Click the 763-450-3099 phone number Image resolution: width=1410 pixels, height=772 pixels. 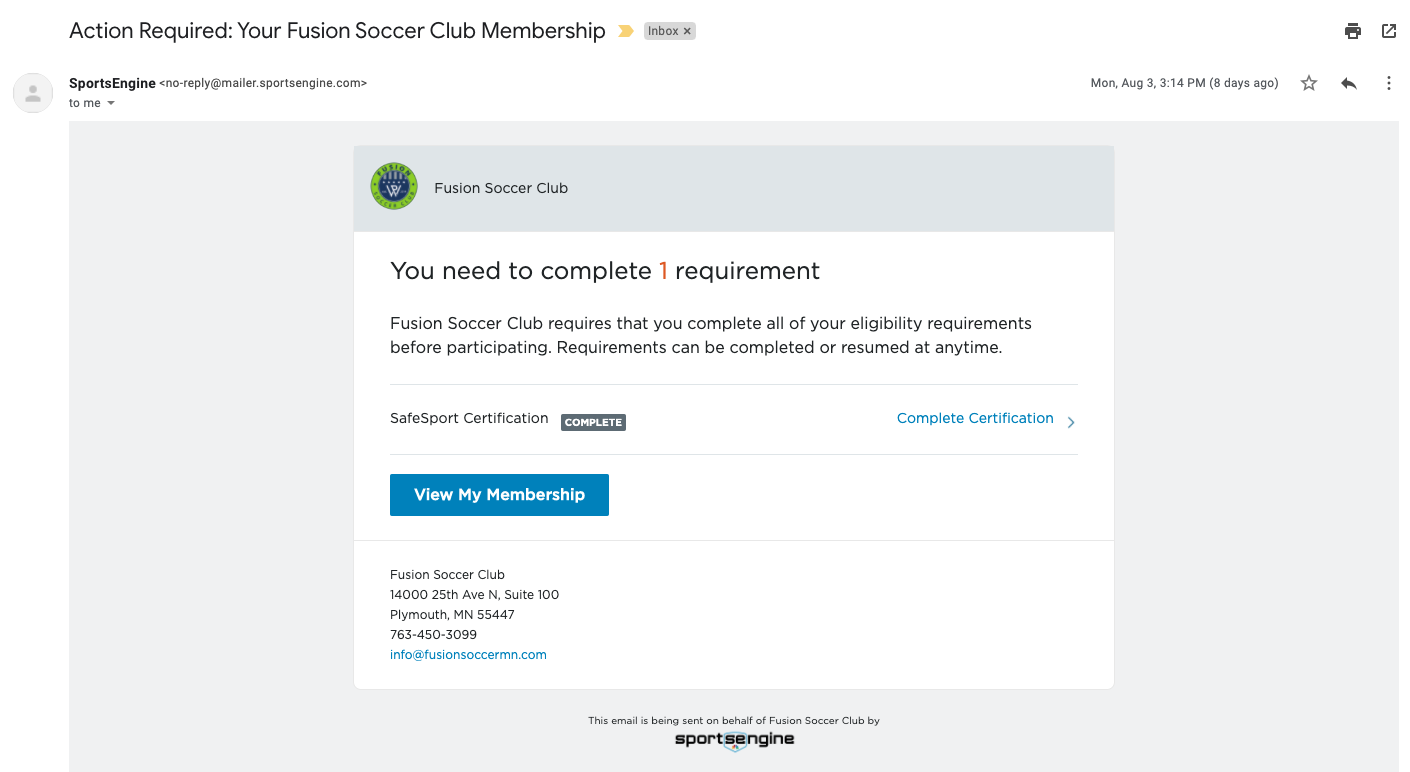tap(433, 635)
